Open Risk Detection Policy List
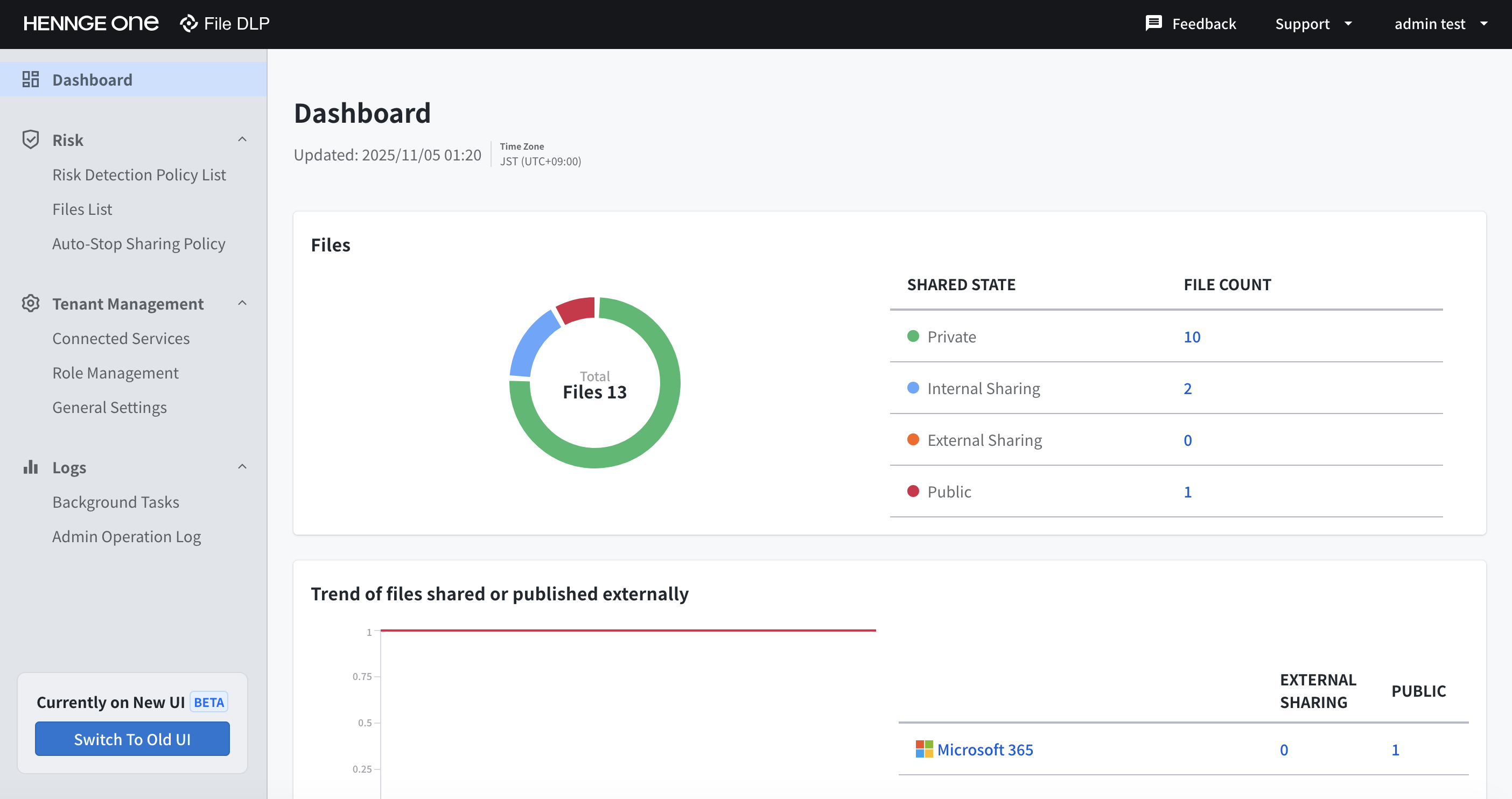The width and height of the screenshot is (1512, 799). pyautogui.click(x=139, y=174)
